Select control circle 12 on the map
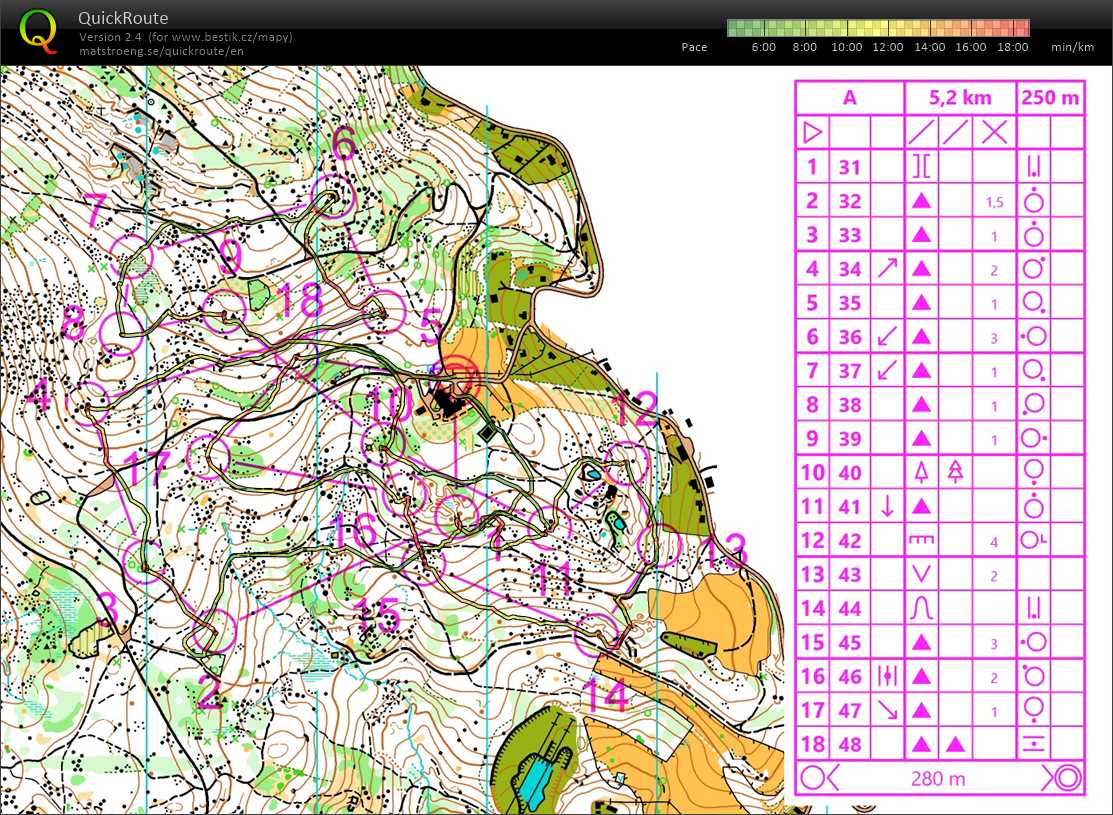This screenshot has height=815, width=1113. pos(628,463)
